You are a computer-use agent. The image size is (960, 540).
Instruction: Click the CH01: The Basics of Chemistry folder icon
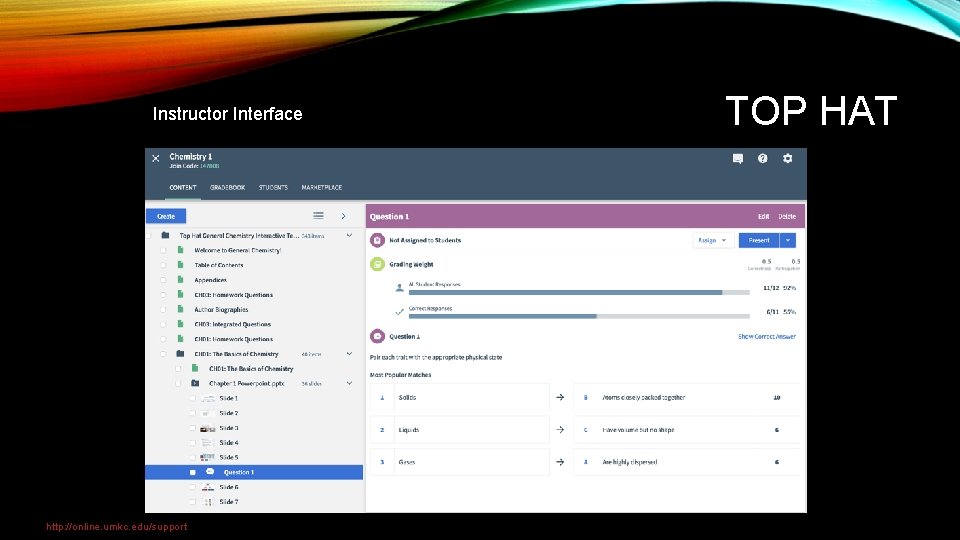[x=180, y=354]
